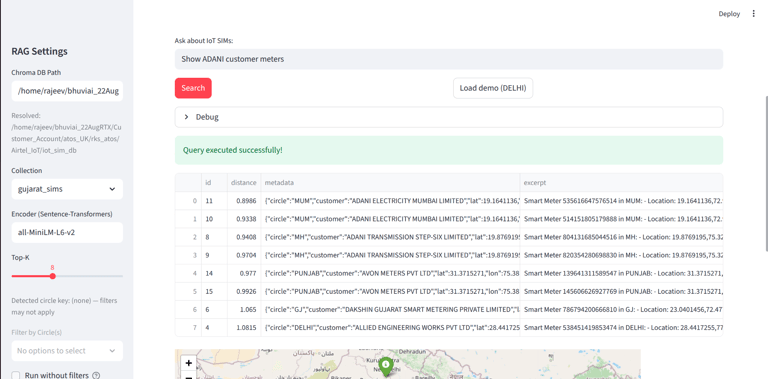
Task: Click the green map marker pin
Action: (386, 366)
